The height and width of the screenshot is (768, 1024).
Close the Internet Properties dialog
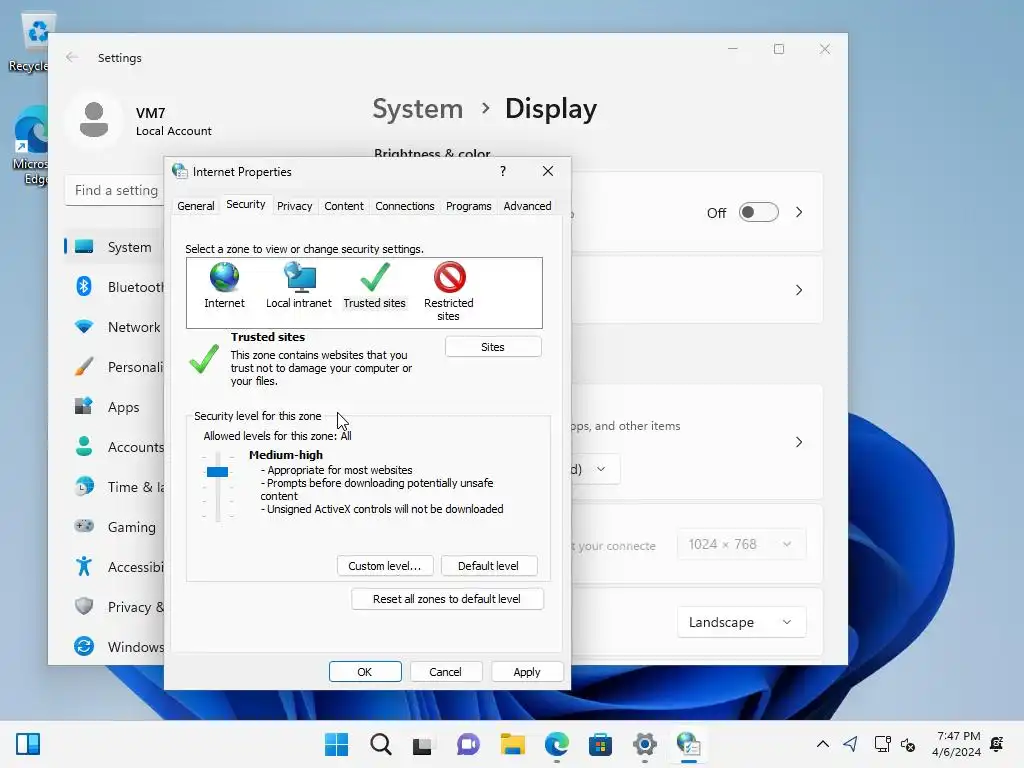(548, 171)
